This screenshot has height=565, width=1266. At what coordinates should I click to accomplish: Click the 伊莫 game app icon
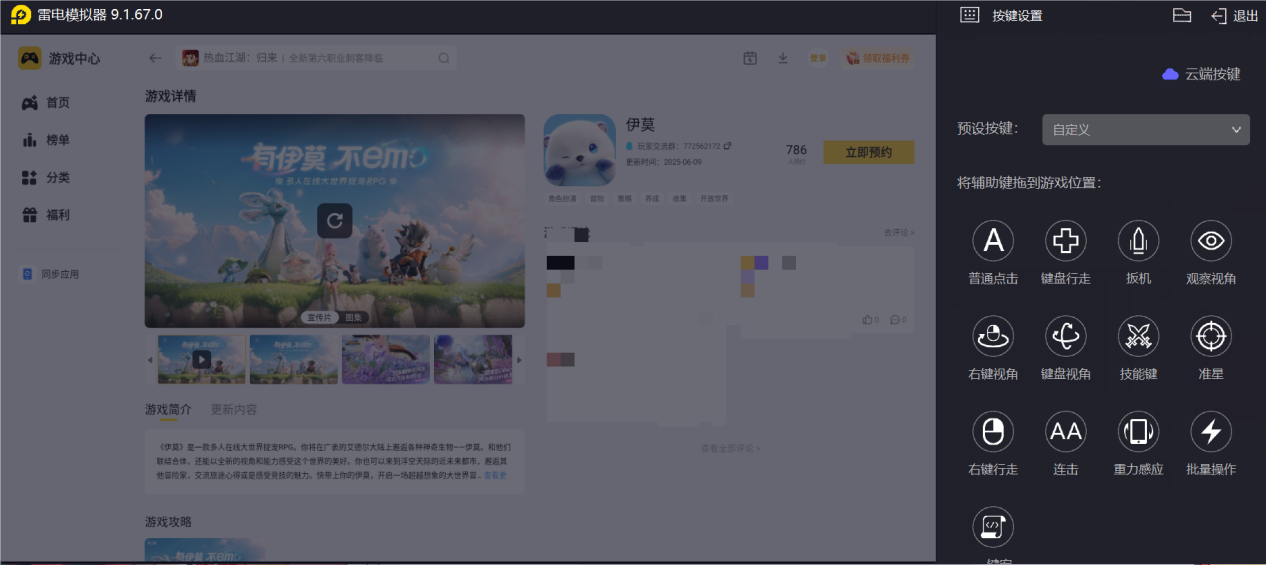point(580,150)
